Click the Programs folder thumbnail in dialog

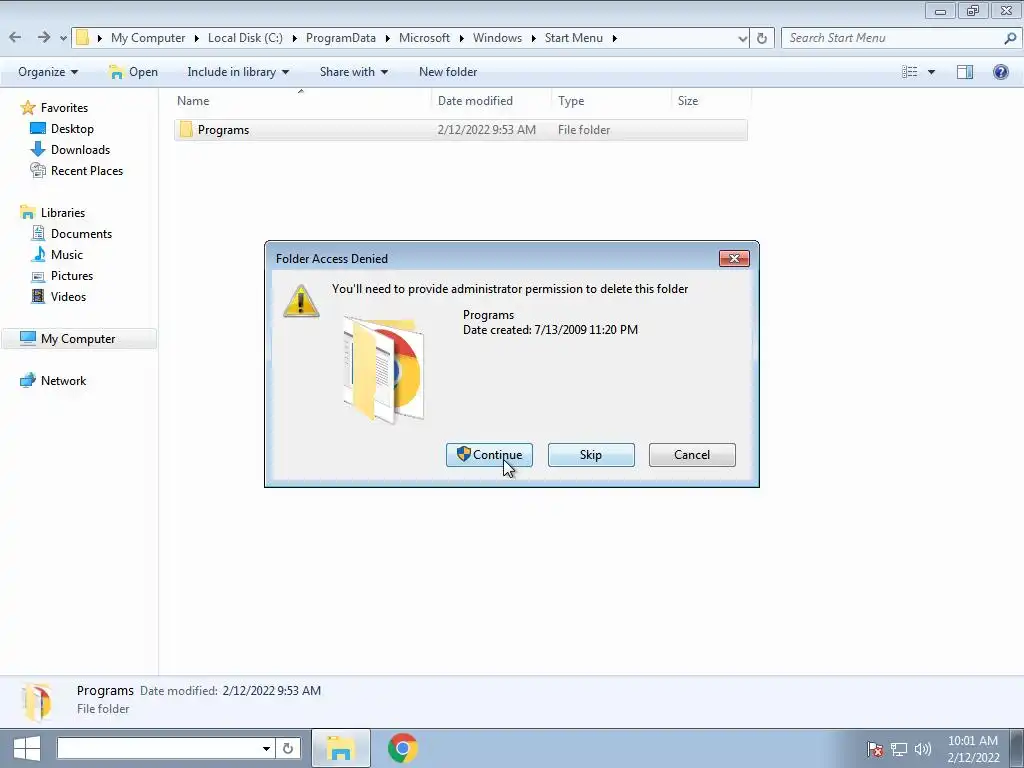384,370
